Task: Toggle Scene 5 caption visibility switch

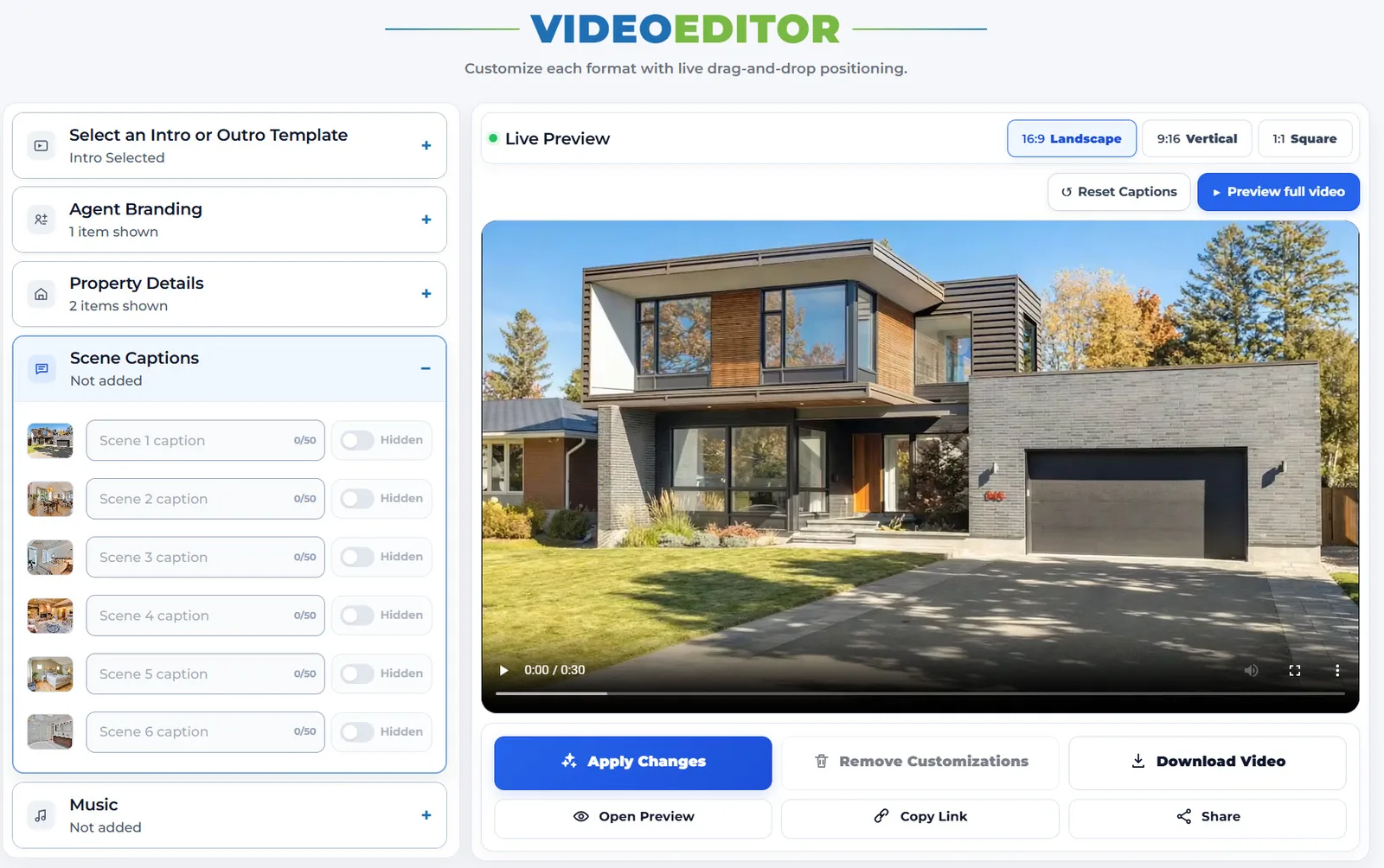Action: [356, 673]
